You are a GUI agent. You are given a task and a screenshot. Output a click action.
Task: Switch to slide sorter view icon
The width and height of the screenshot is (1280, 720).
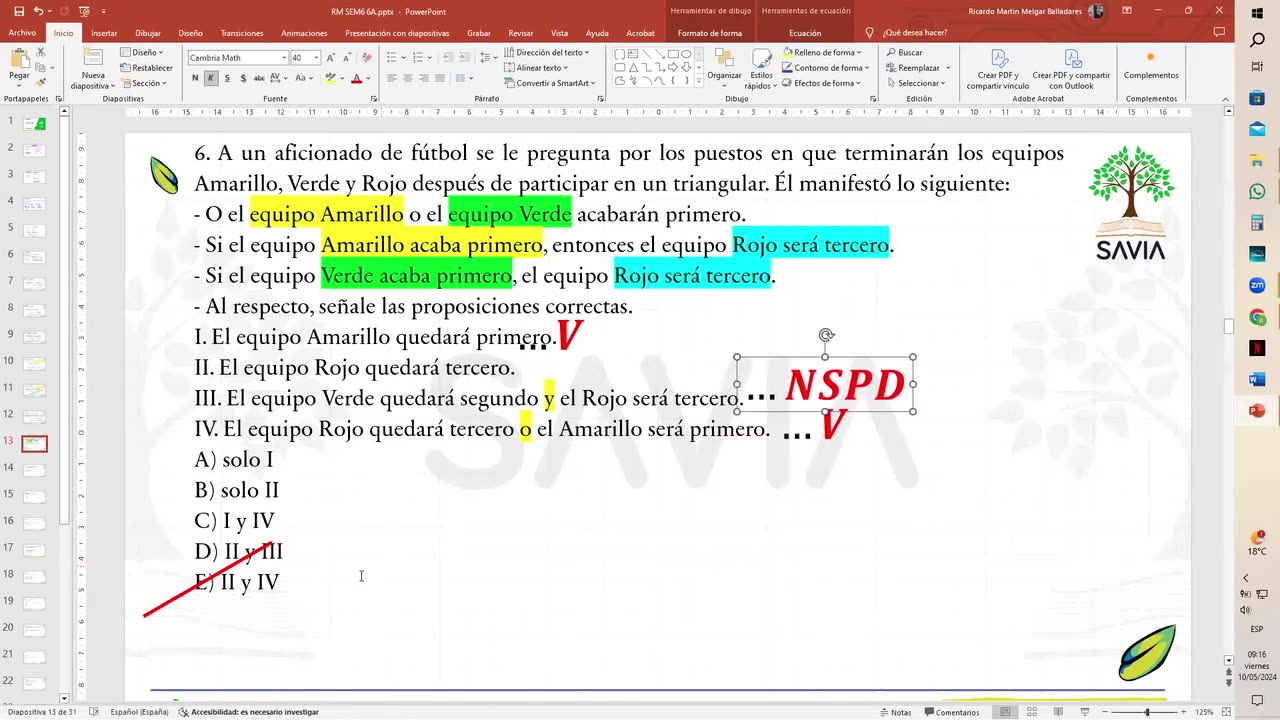(x=1032, y=712)
